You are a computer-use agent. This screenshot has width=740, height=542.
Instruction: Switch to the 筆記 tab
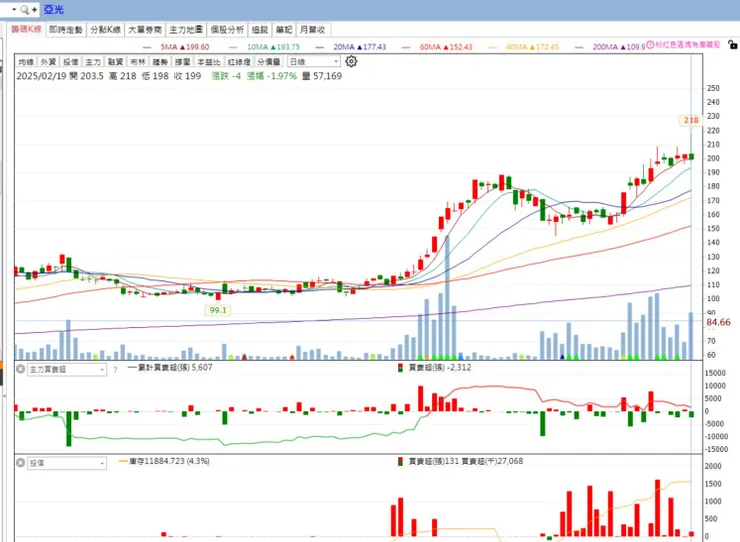pyautogui.click(x=284, y=30)
